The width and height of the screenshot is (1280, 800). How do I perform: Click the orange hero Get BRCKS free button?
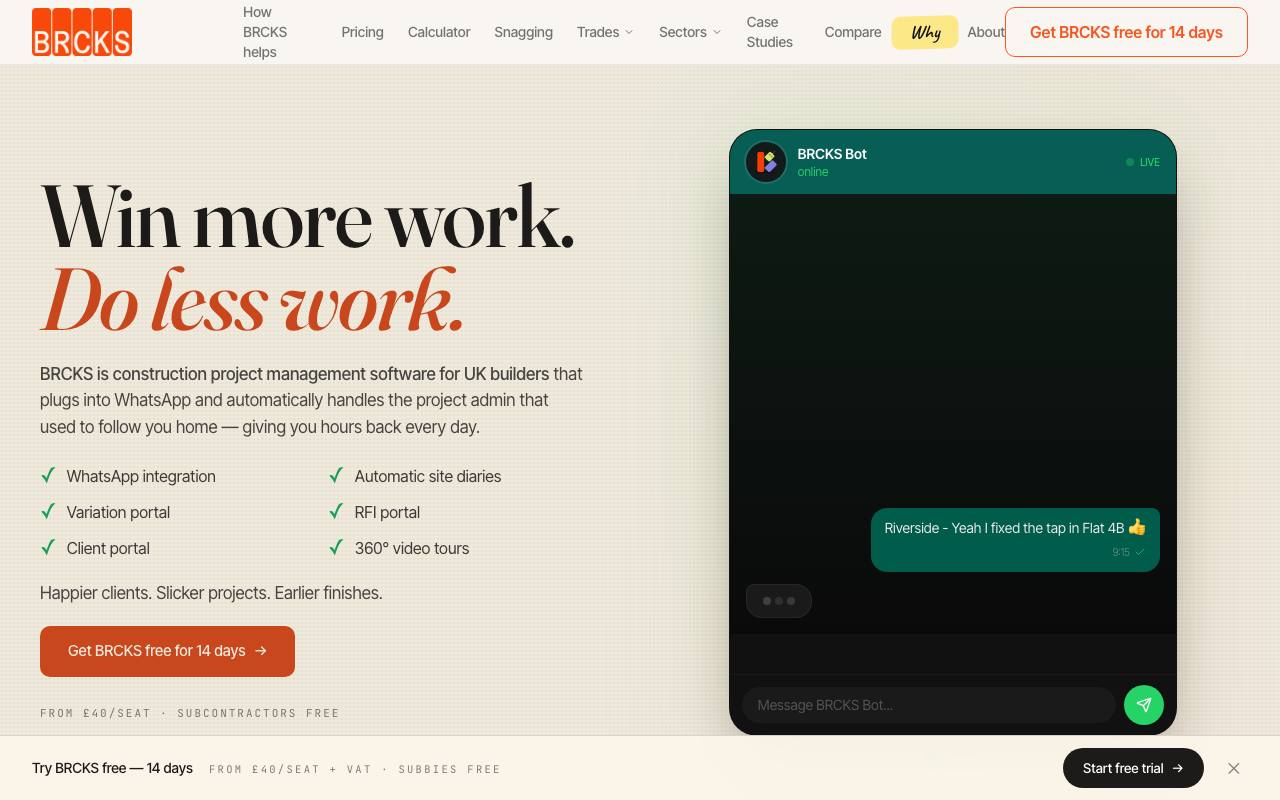167,651
